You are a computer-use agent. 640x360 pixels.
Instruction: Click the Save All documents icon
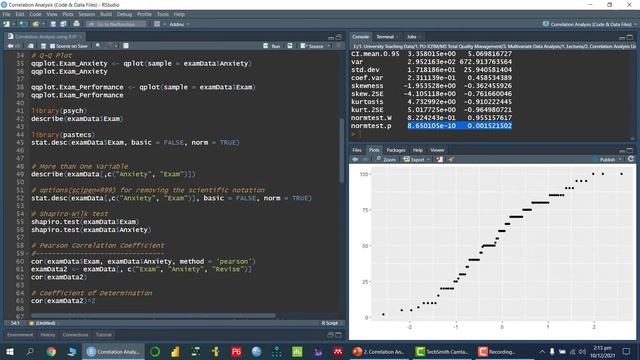pos(63,24)
